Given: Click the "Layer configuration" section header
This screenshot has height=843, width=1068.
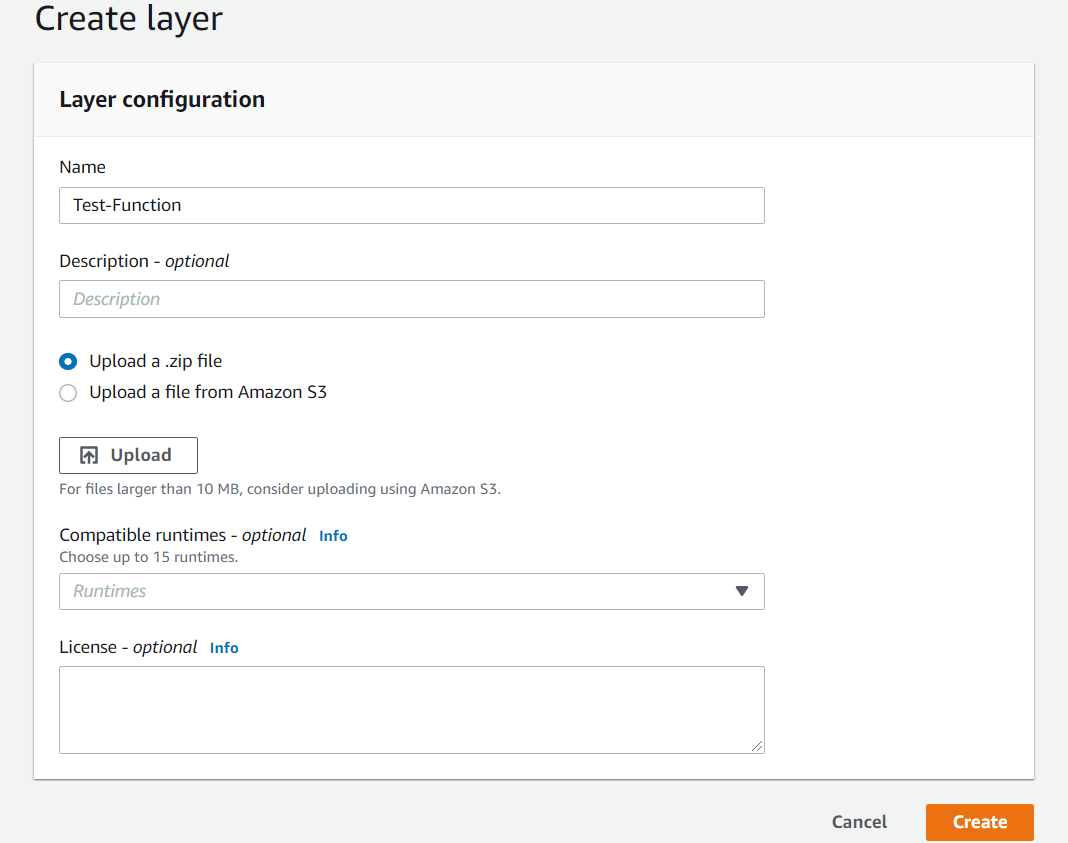Looking at the screenshot, I should point(162,99).
